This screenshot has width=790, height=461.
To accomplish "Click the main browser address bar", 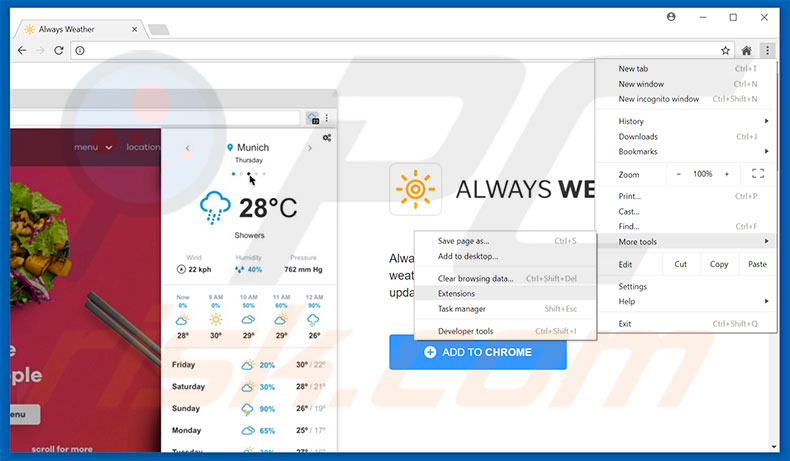I will click(x=403, y=50).
